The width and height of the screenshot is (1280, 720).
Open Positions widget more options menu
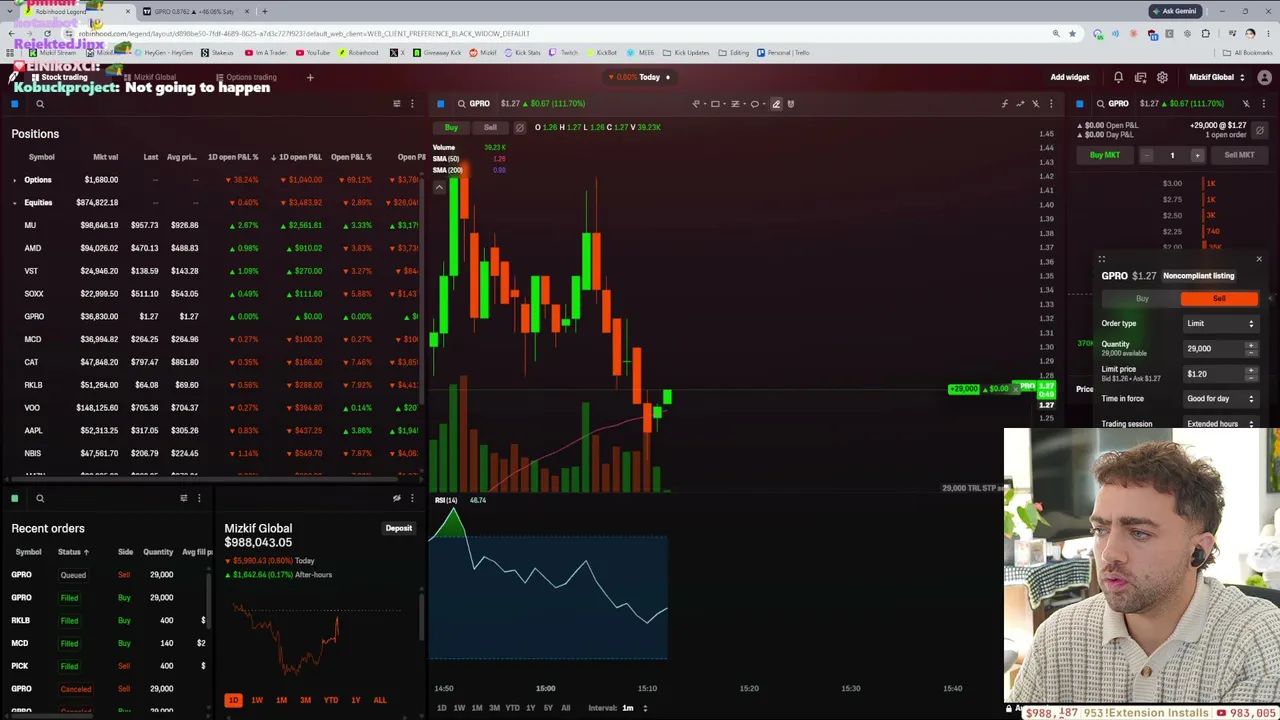tap(412, 104)
